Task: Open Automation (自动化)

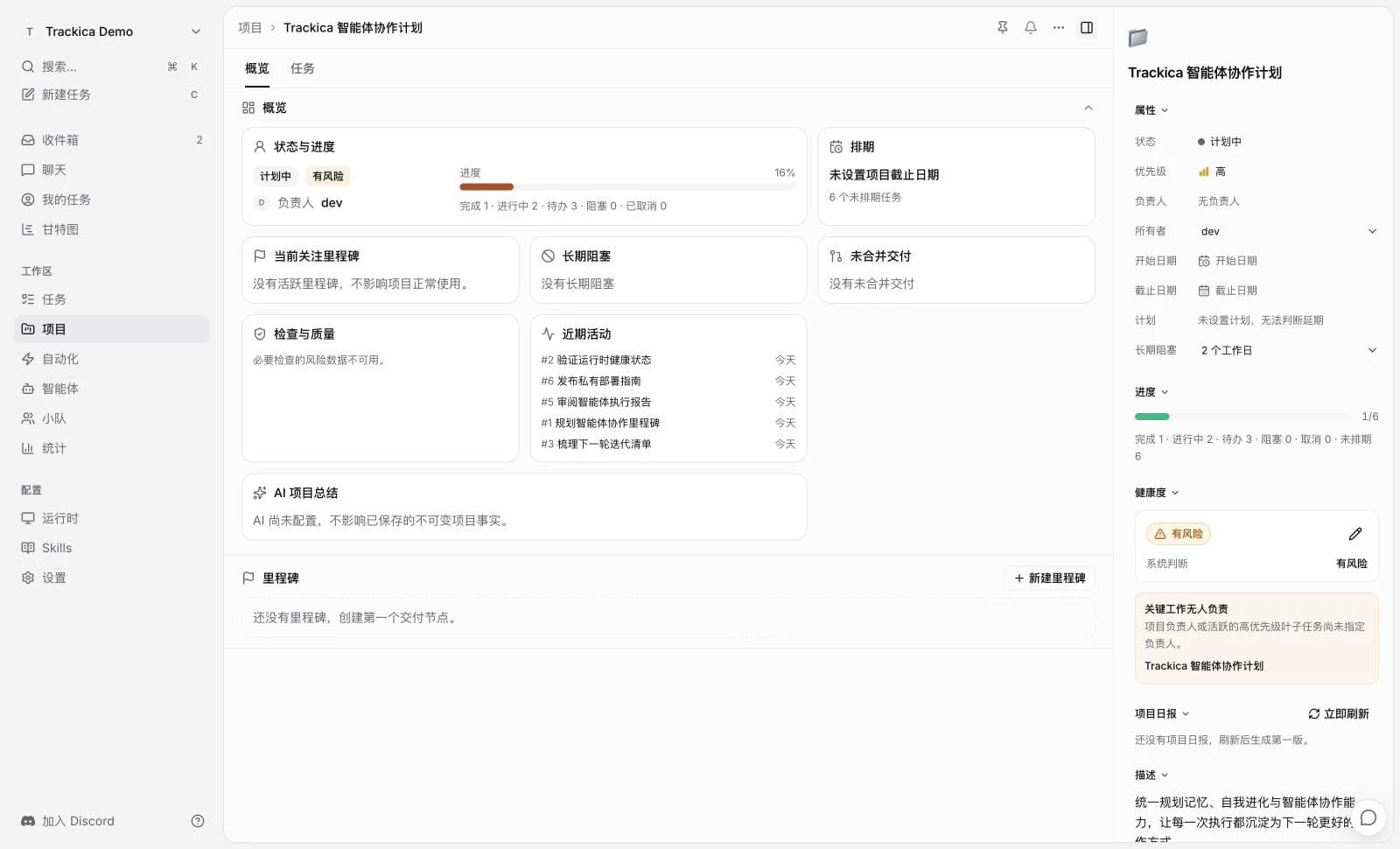Action: coord(111,359)
